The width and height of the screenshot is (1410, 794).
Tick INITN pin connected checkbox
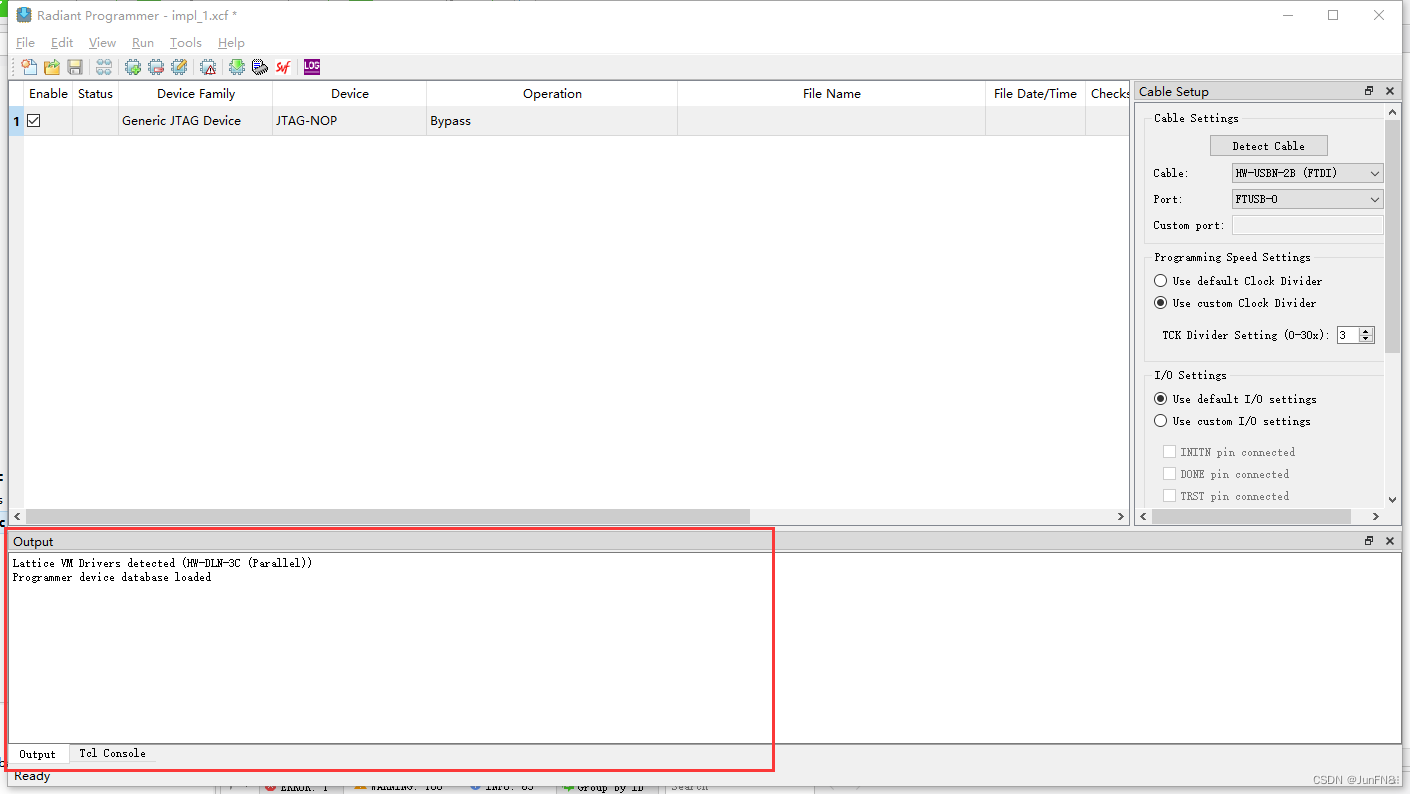tap(1169, 452)
